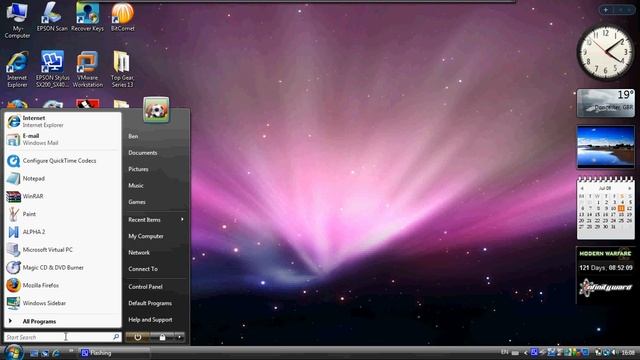
Task: Open the Internet Explorer desktop shortcut
Action: [x=17, y=69]
